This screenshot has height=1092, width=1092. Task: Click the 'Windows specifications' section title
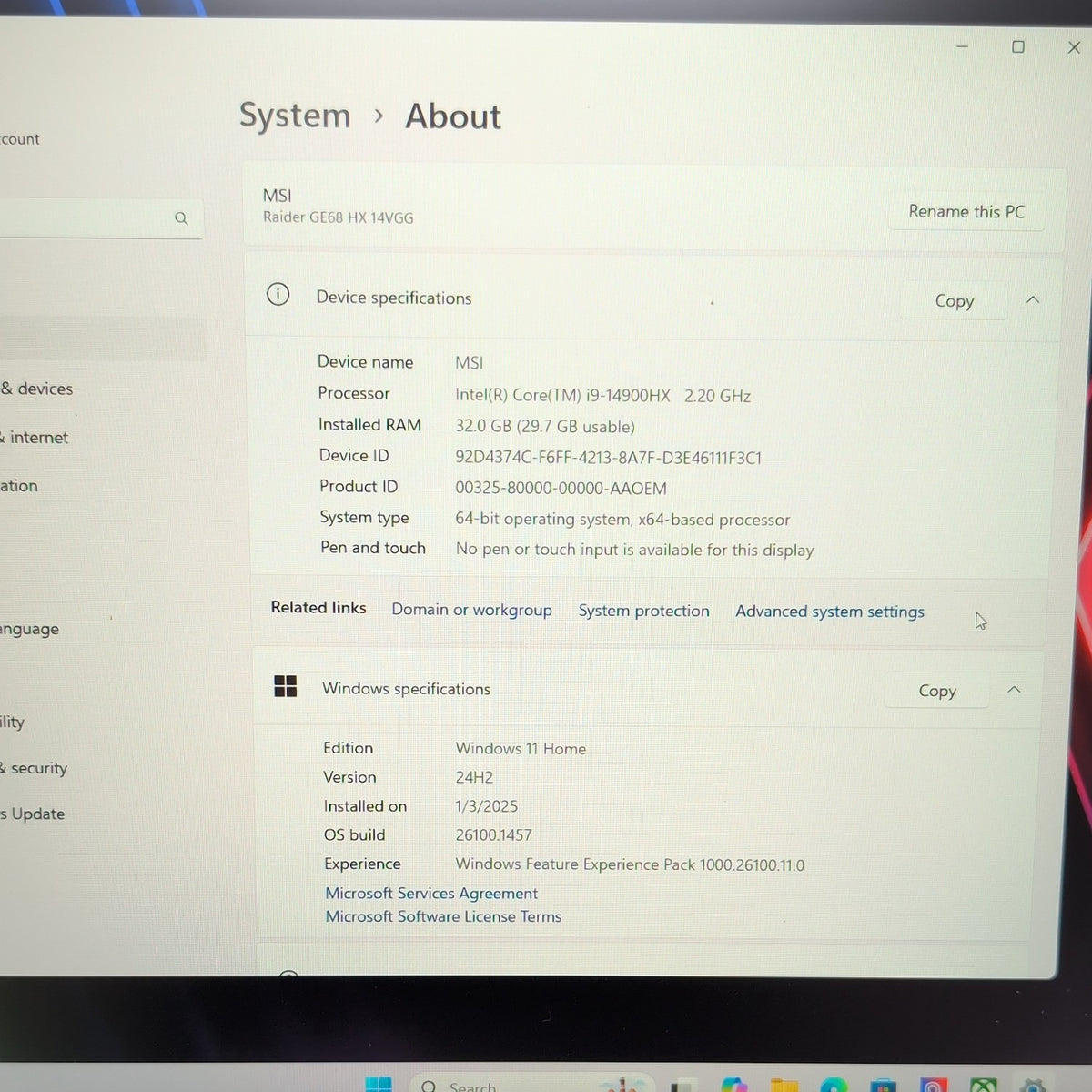(x=406, y=689)
